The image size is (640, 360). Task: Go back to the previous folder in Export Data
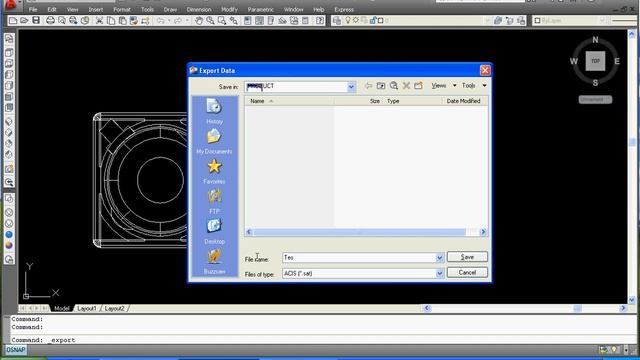click(368, 85)
